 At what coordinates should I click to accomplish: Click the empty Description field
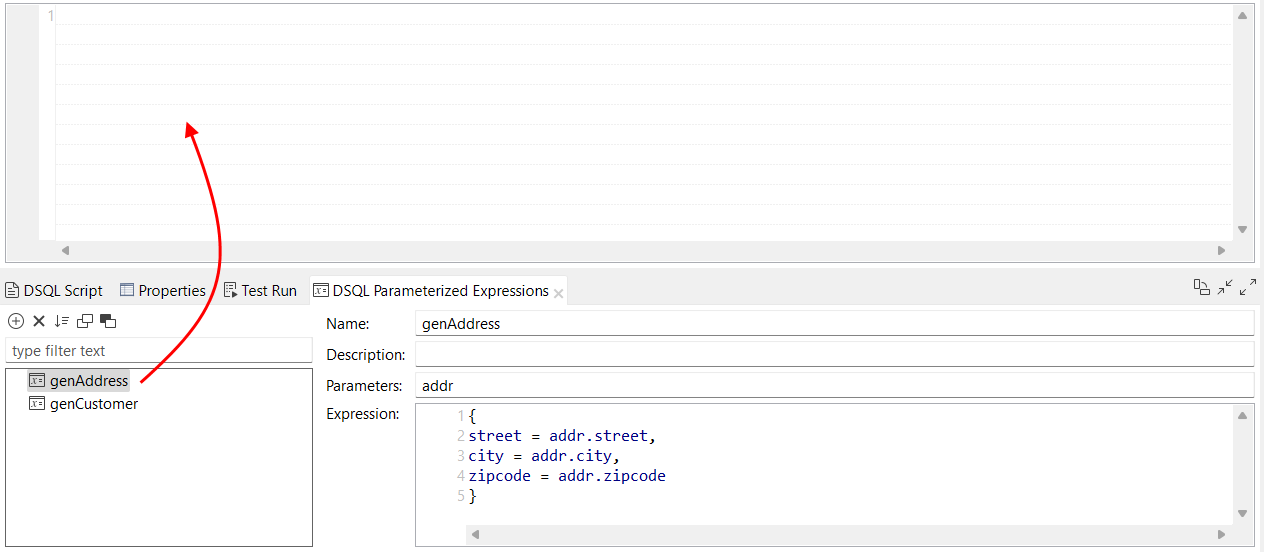(833, 354)
